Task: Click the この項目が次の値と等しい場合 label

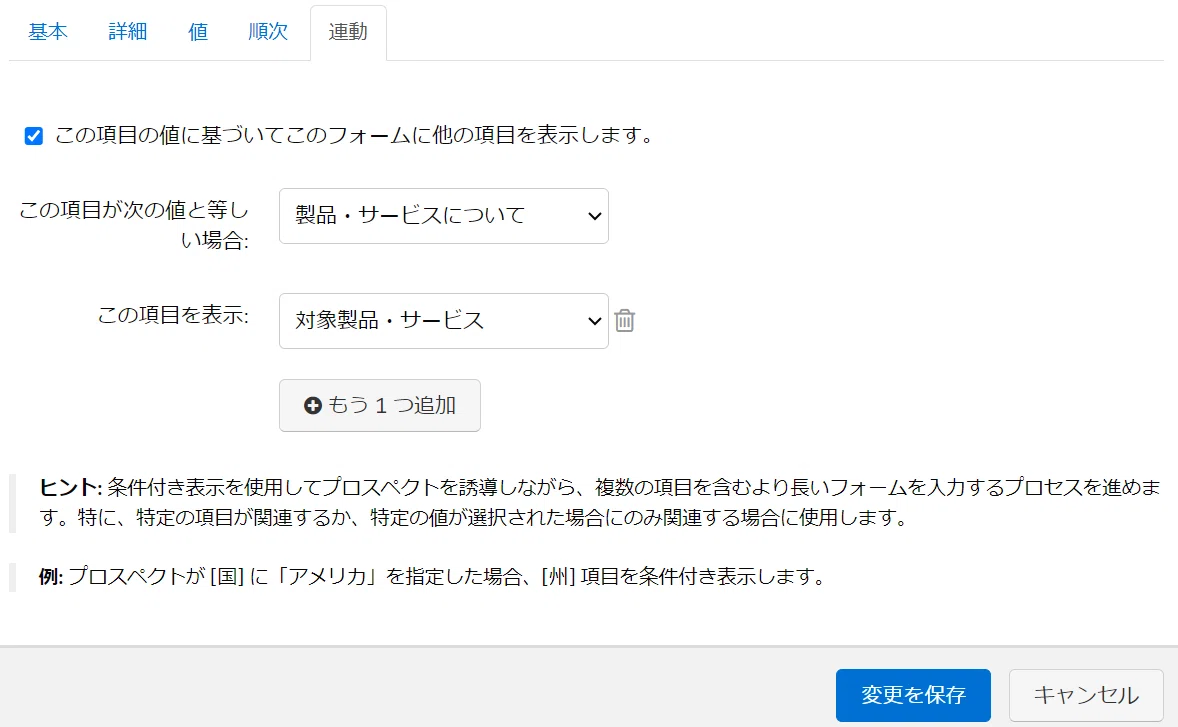Action: tap(134, 225)
